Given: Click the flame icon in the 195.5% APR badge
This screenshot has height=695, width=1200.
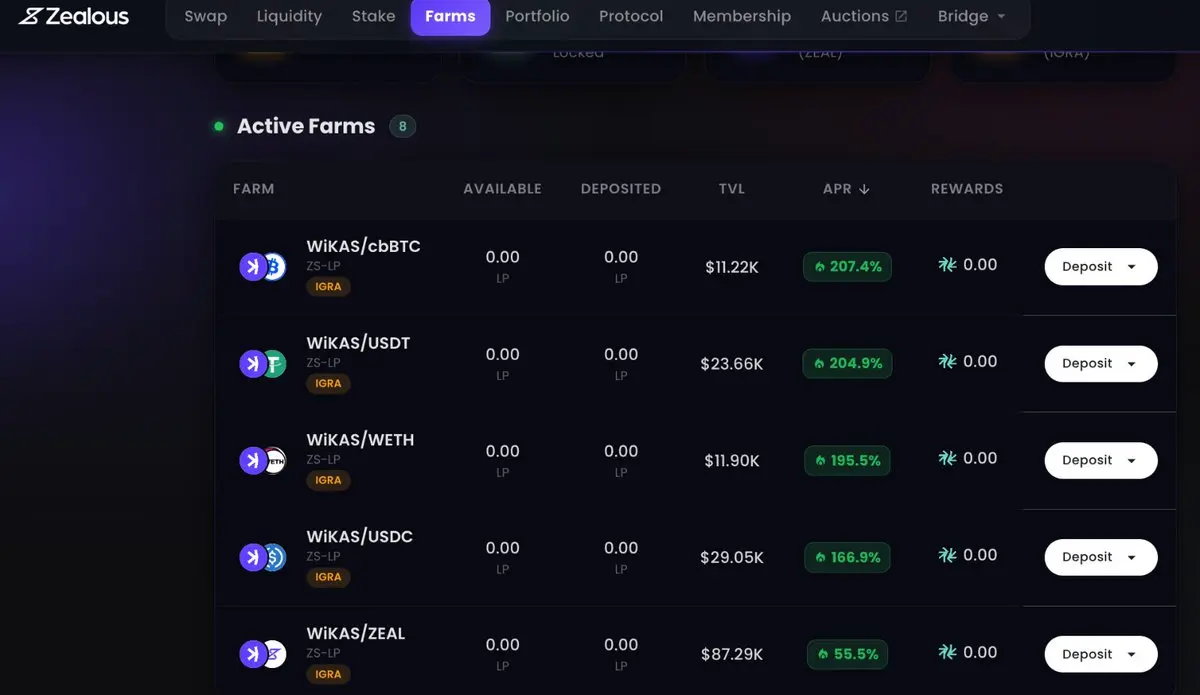Looking at the screenshot, I should (821, 461).
